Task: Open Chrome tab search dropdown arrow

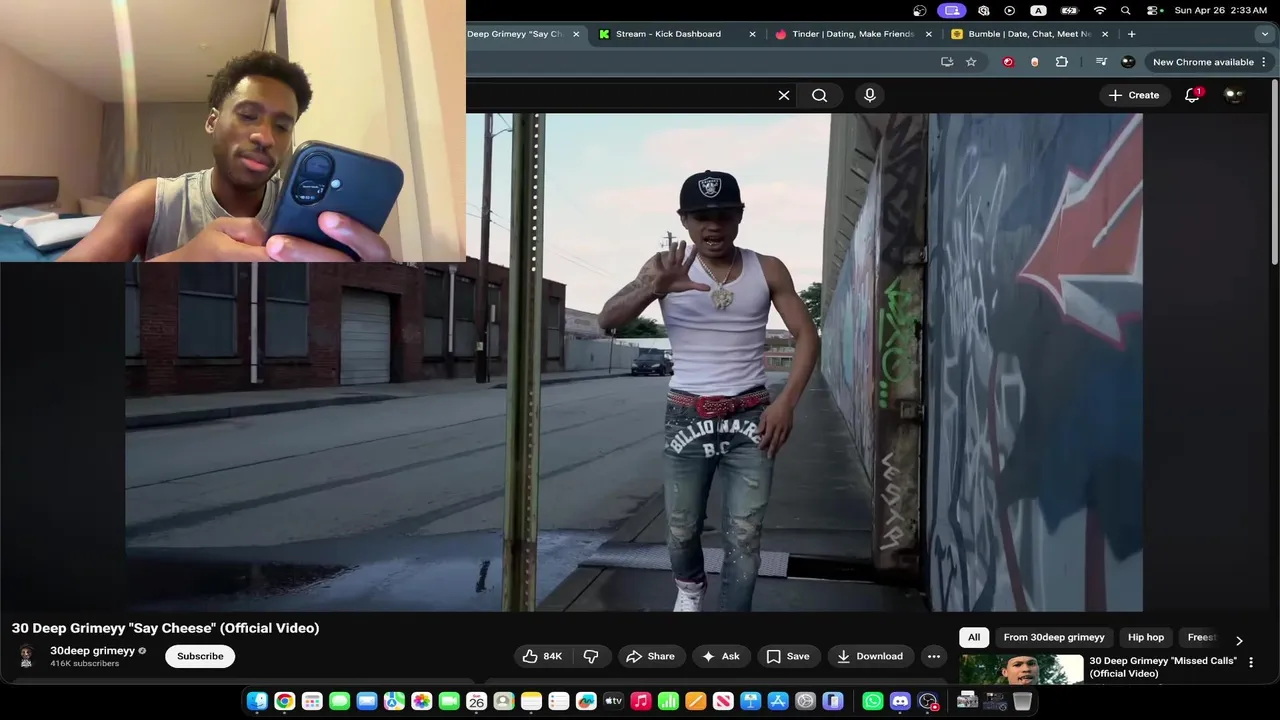Action: [1264, 34]
